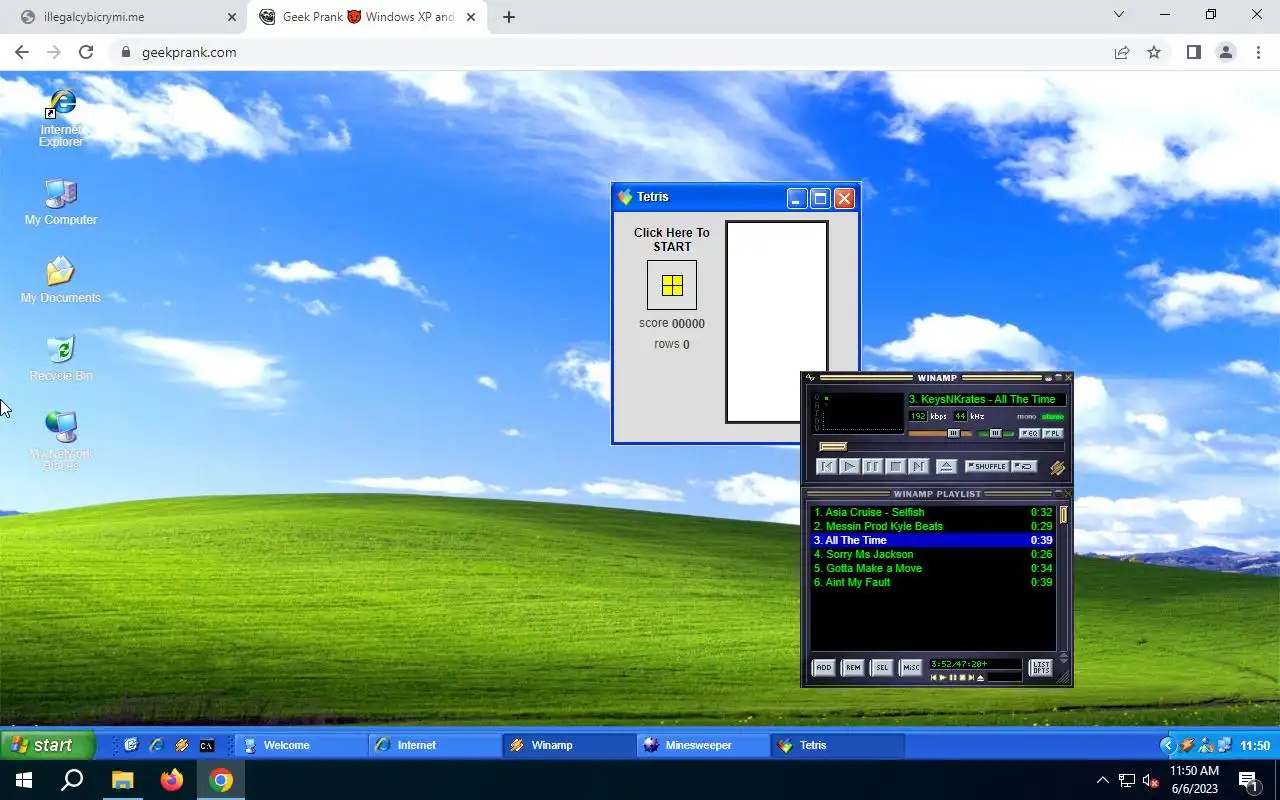Image resolution: width=1280 pixels, height=800 pixels.
Task: Launch Internet Explorer from quick launch
Action: point(156,745)
